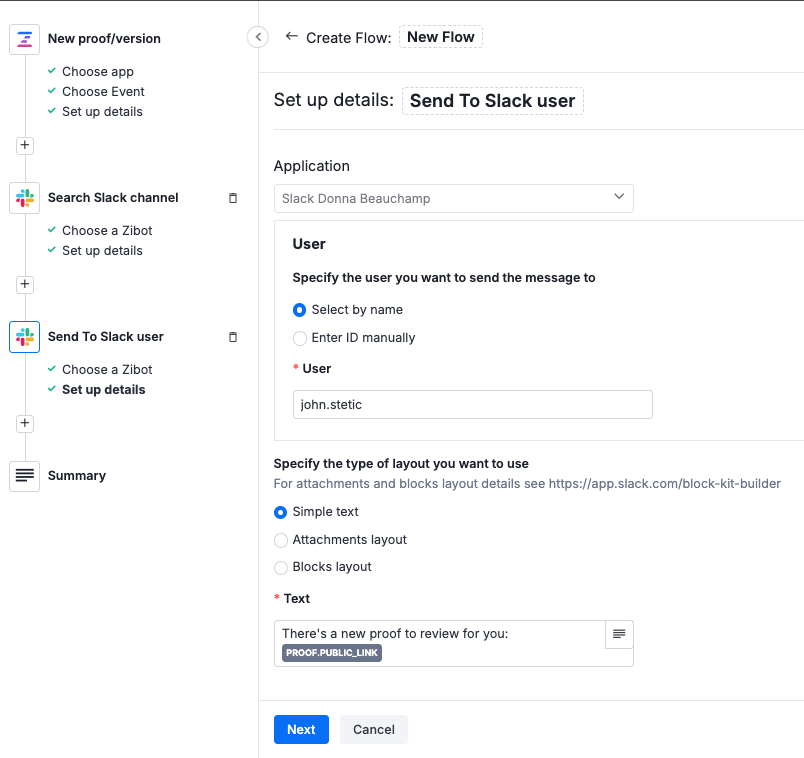804x758 pixels.
Task: Delete the Search Slack channel step
Action: coord(233,198)
